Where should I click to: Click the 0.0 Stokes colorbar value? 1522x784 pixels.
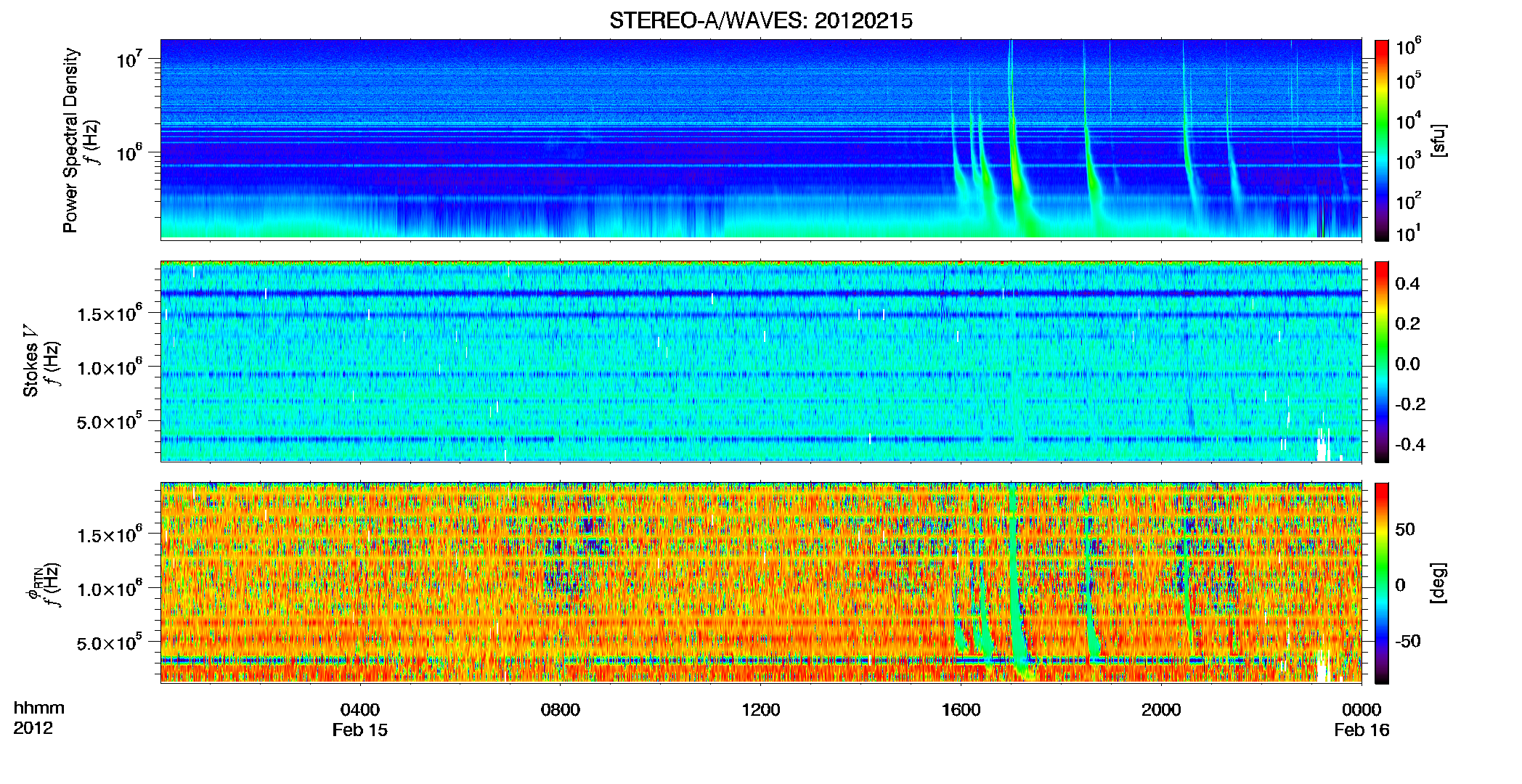1407,364
